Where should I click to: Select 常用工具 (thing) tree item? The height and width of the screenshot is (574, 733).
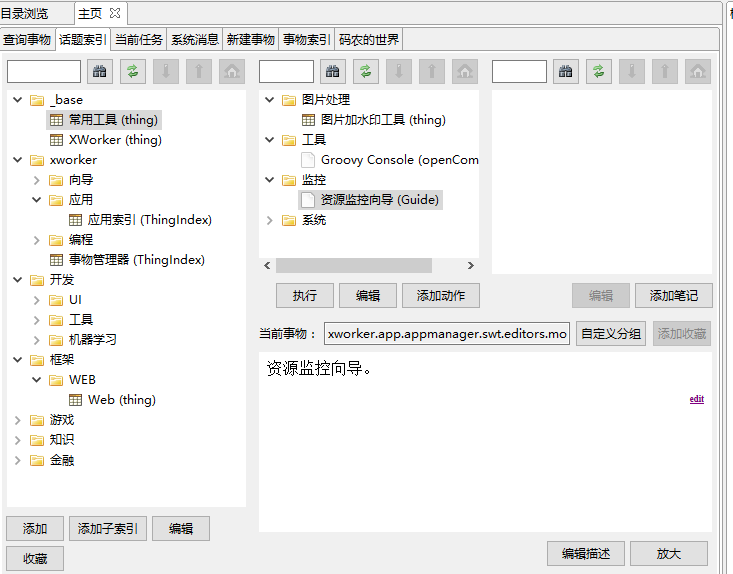click(x=104, y=120)
